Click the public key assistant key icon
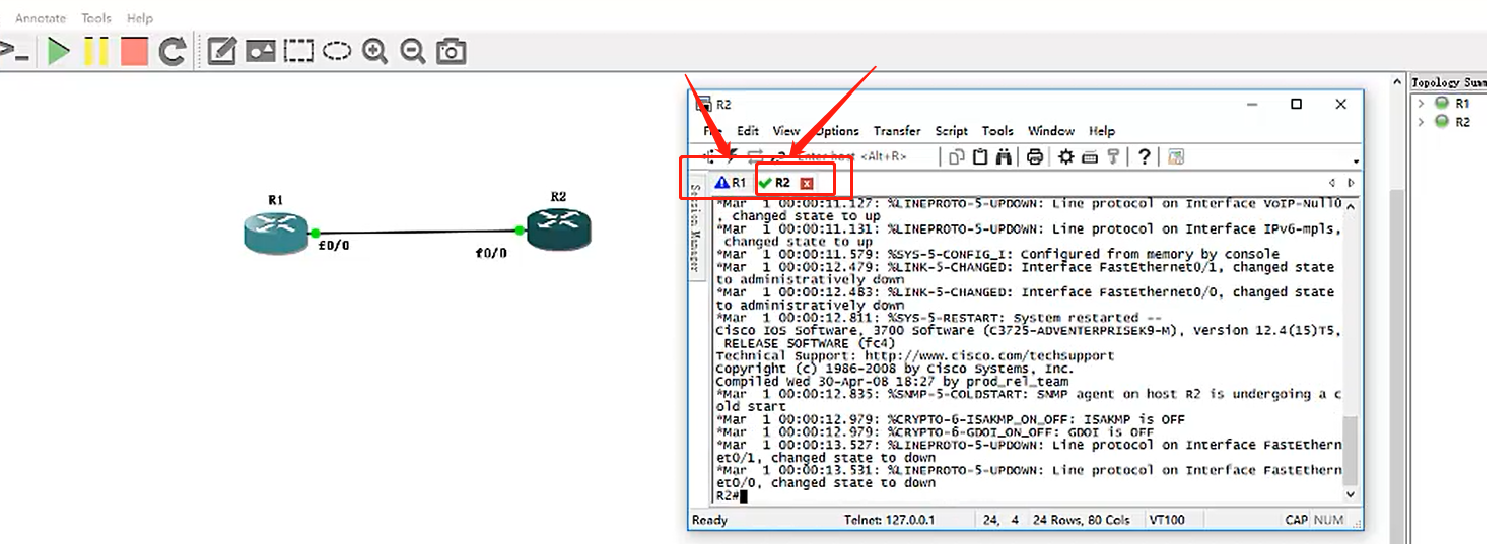 (x=1112, y=157)
